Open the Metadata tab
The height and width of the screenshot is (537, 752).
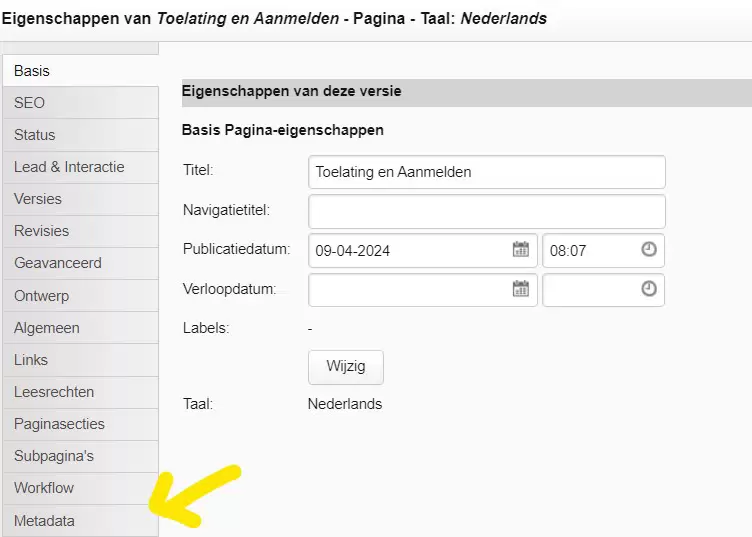click(79, 521)
